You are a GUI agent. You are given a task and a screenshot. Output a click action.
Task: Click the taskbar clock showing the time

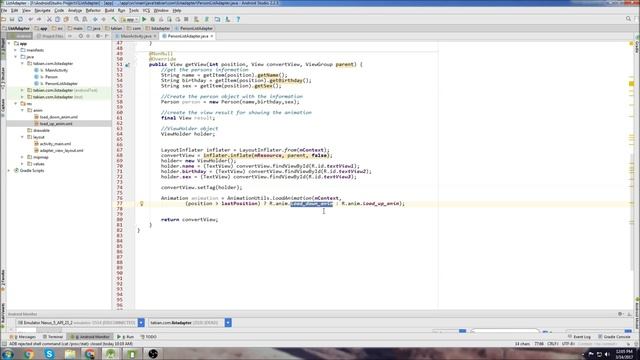coord(624,354)
